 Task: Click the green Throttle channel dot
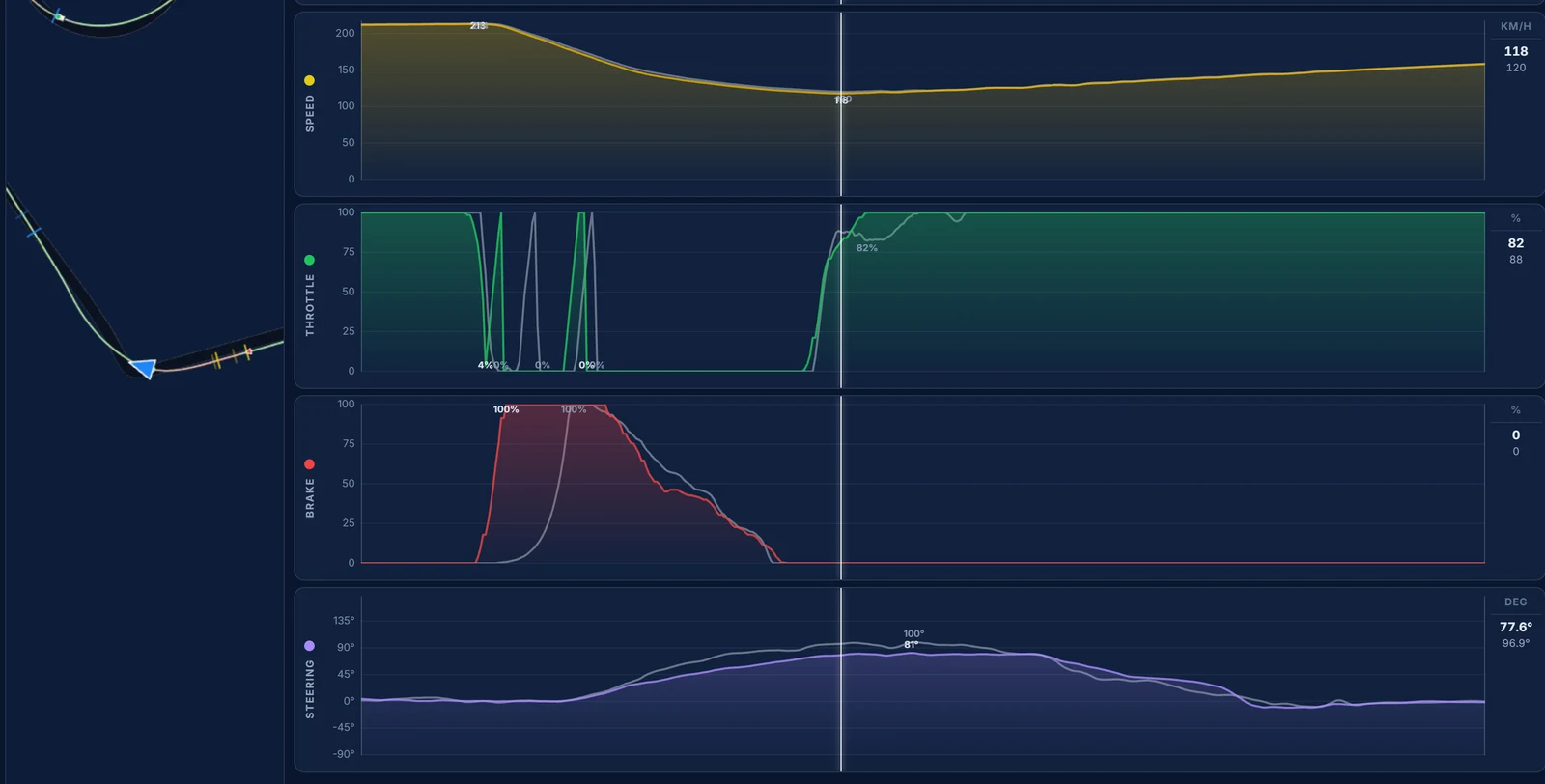(309, 260)
